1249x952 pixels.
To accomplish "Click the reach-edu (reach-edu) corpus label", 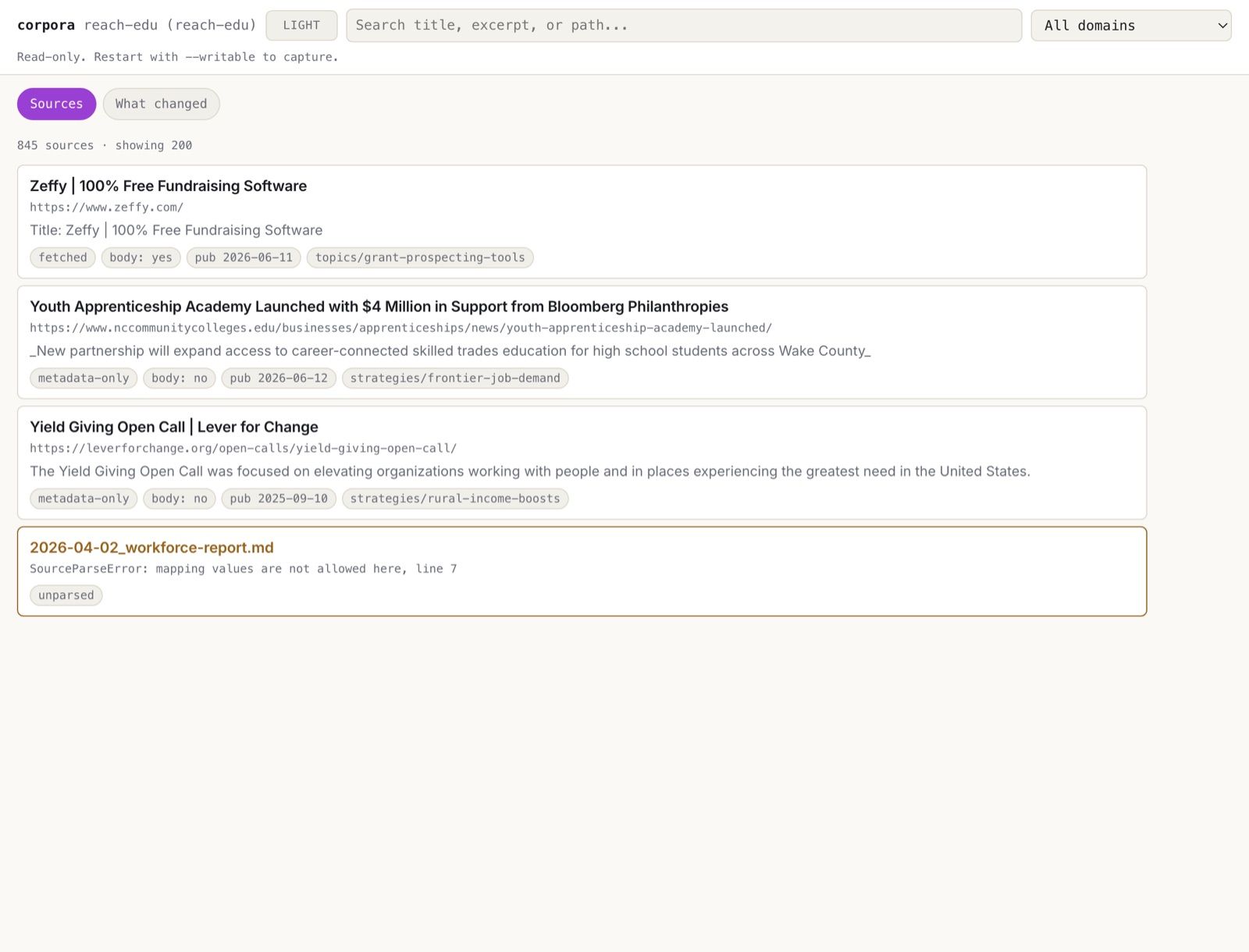I will point(170,25).
